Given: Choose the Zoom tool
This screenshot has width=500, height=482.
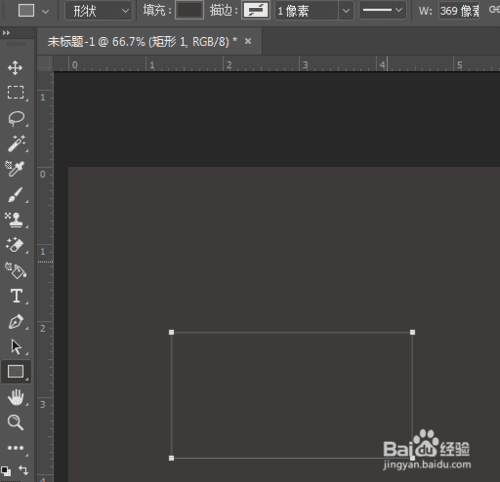Looking at the screenshot, I should [x=15, y=422].
